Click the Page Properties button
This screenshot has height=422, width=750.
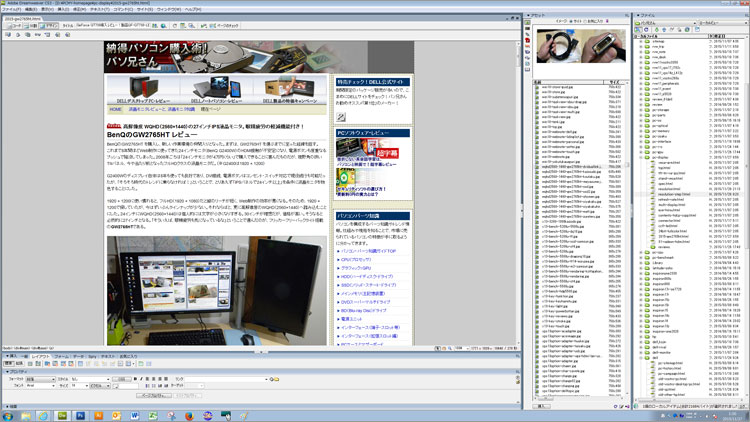pyautogui.click(x=154, y=396)
